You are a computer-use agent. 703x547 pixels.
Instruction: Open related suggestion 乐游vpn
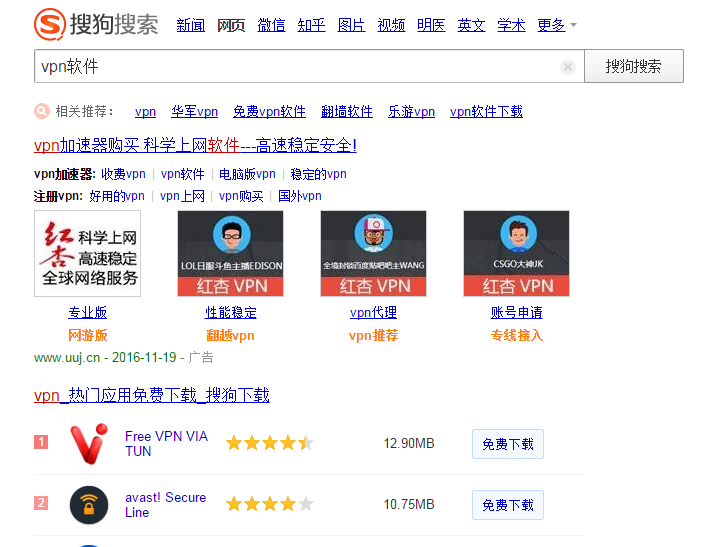(412, 111)
